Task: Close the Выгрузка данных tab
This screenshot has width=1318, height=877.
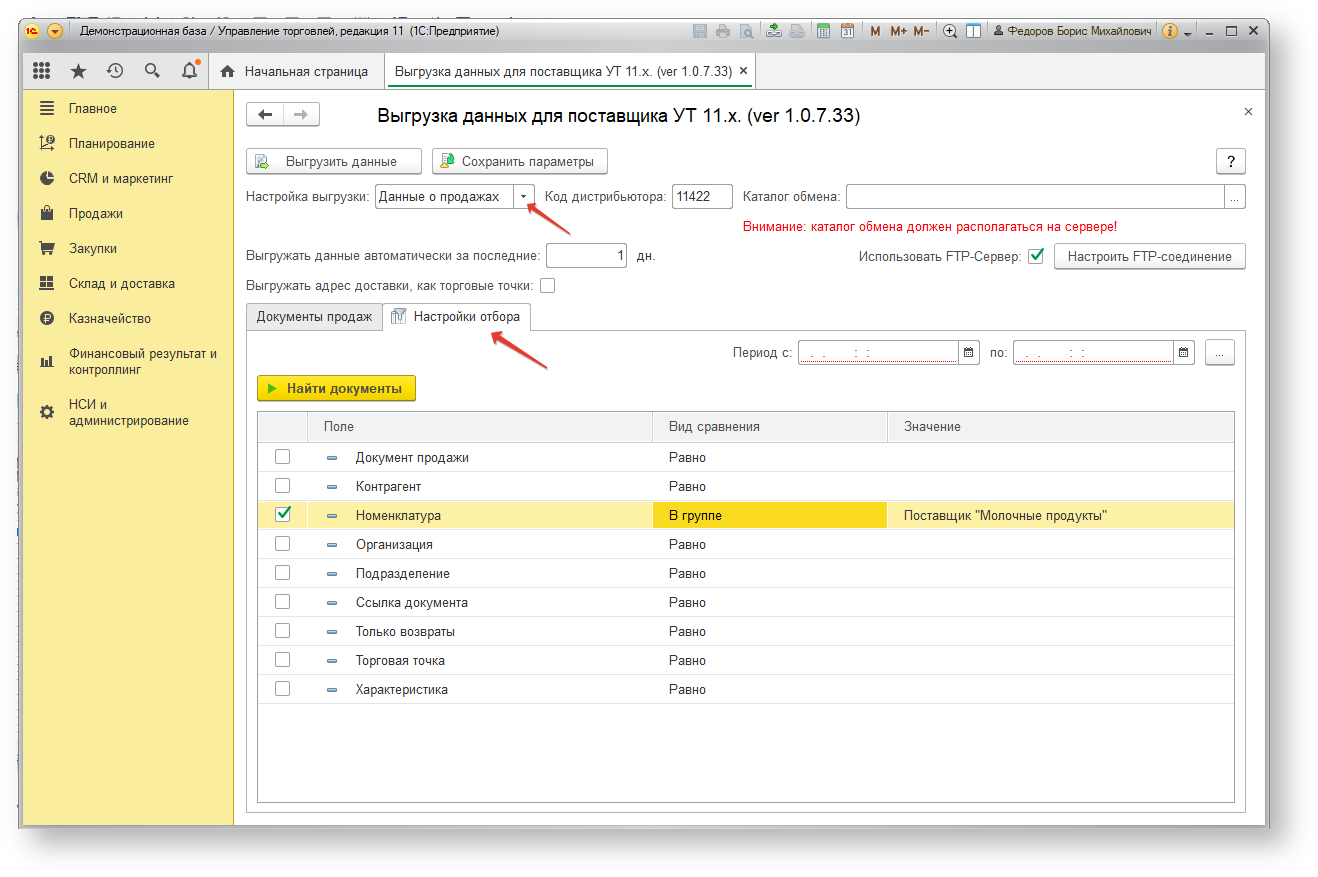Action: 743,71
